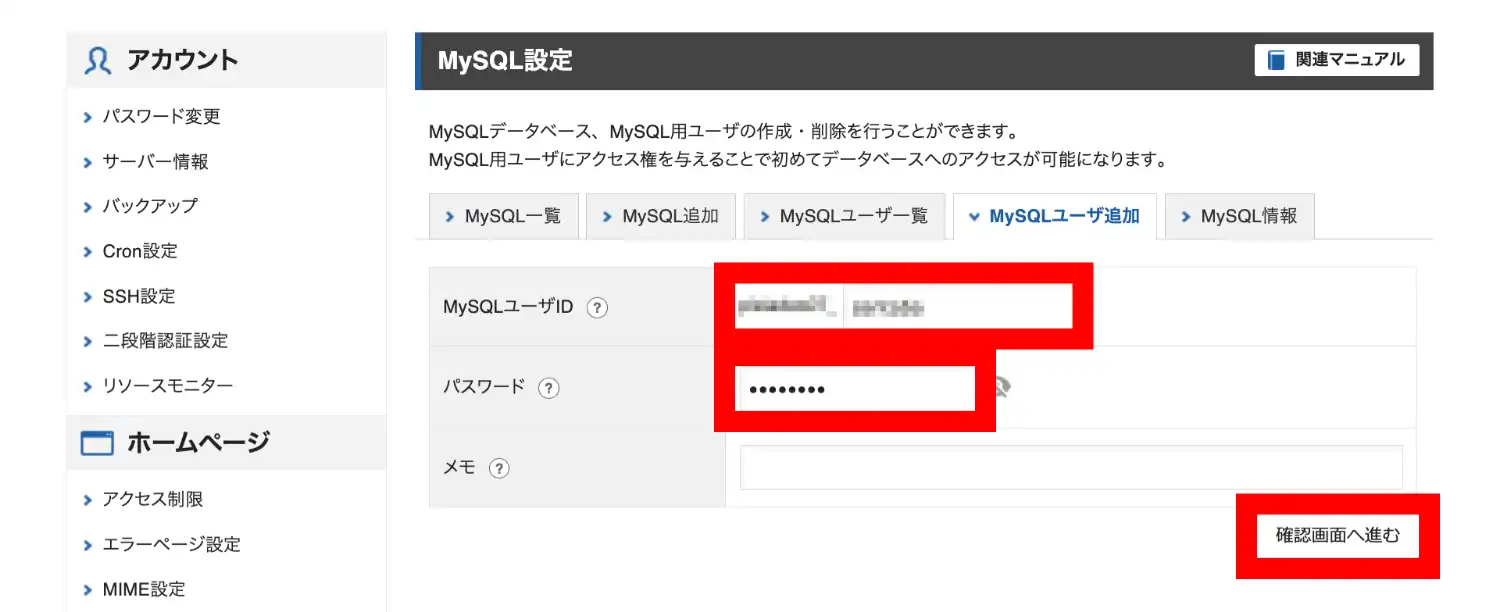The image size is (1500, 612).
Task: Click help icon beside パスワード
Action: 548,388
